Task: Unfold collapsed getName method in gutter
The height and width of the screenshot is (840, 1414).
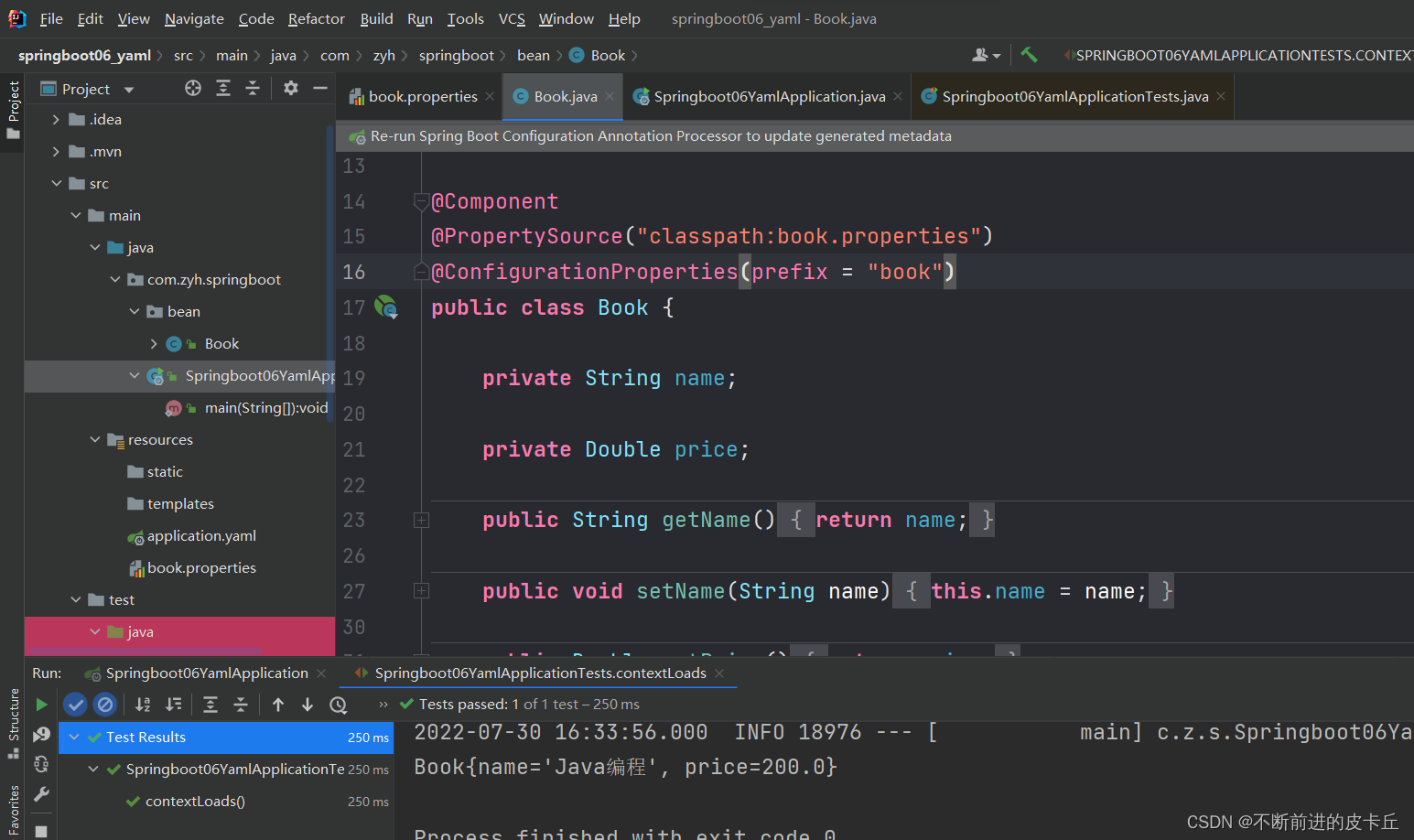Action: click(x=421, y=521)
